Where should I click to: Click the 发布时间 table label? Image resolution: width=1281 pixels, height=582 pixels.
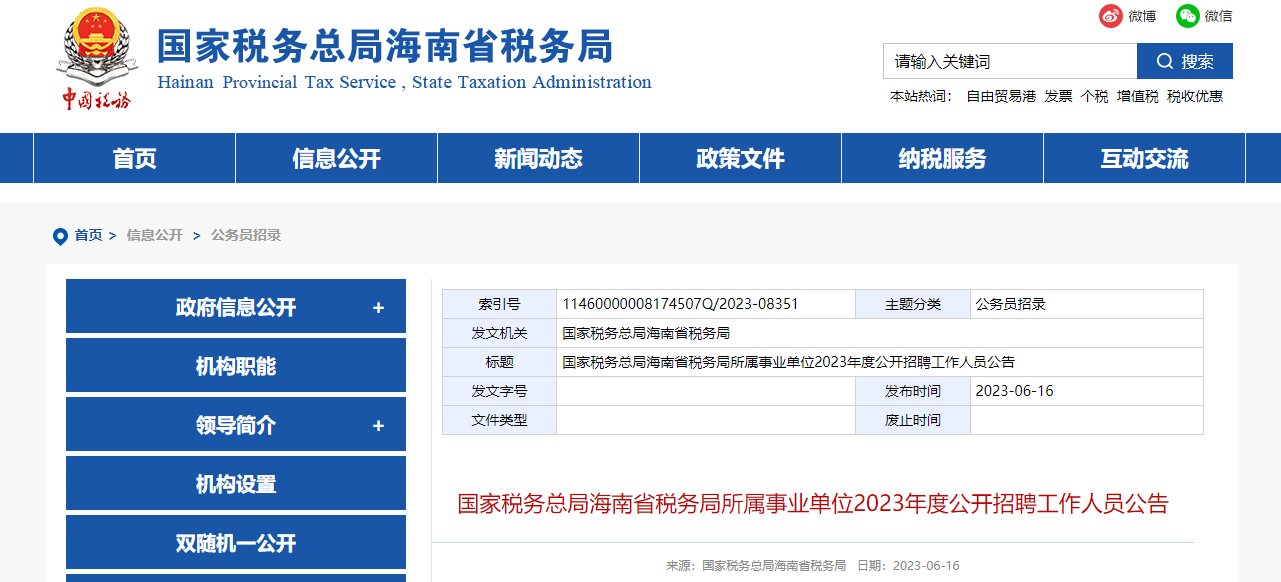pos(913,391)
